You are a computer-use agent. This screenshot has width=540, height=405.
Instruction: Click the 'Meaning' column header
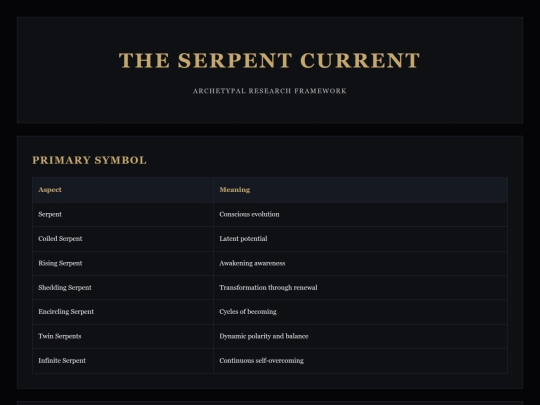(360, 190)
